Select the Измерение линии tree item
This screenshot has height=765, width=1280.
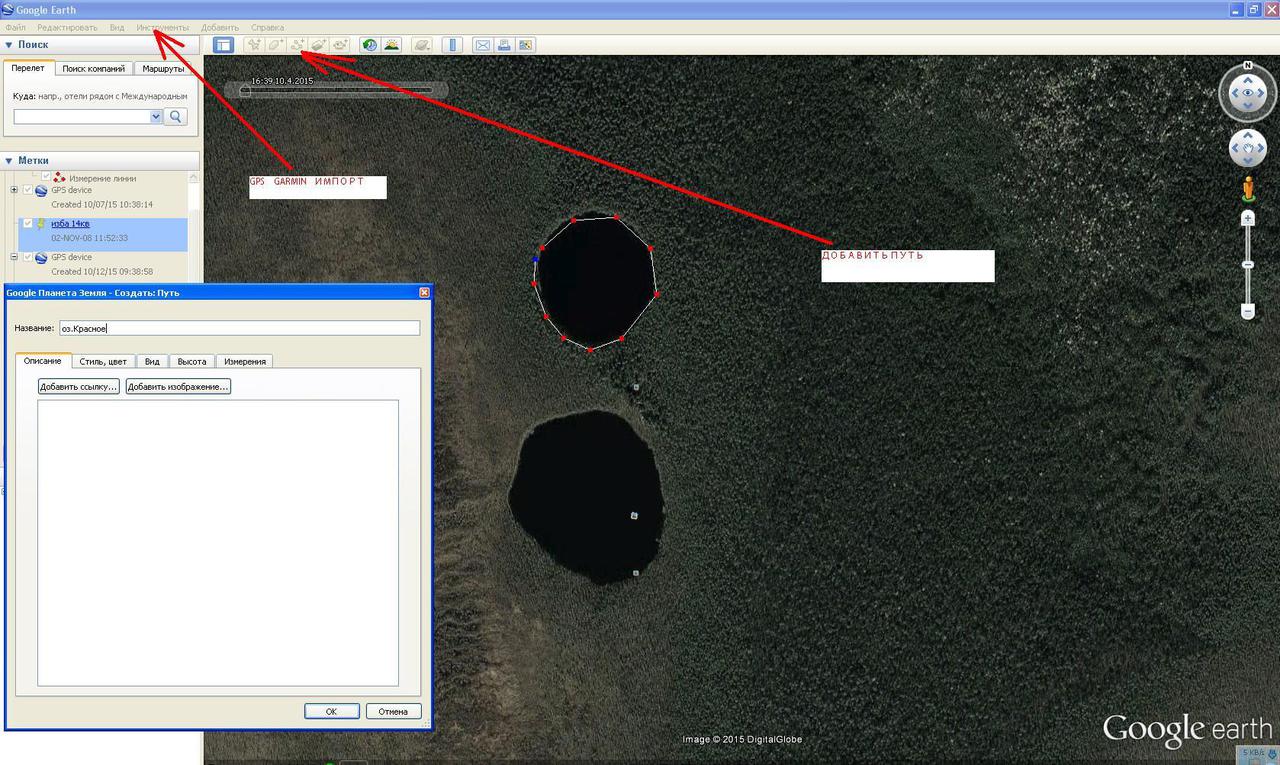[x=102, y=178]
